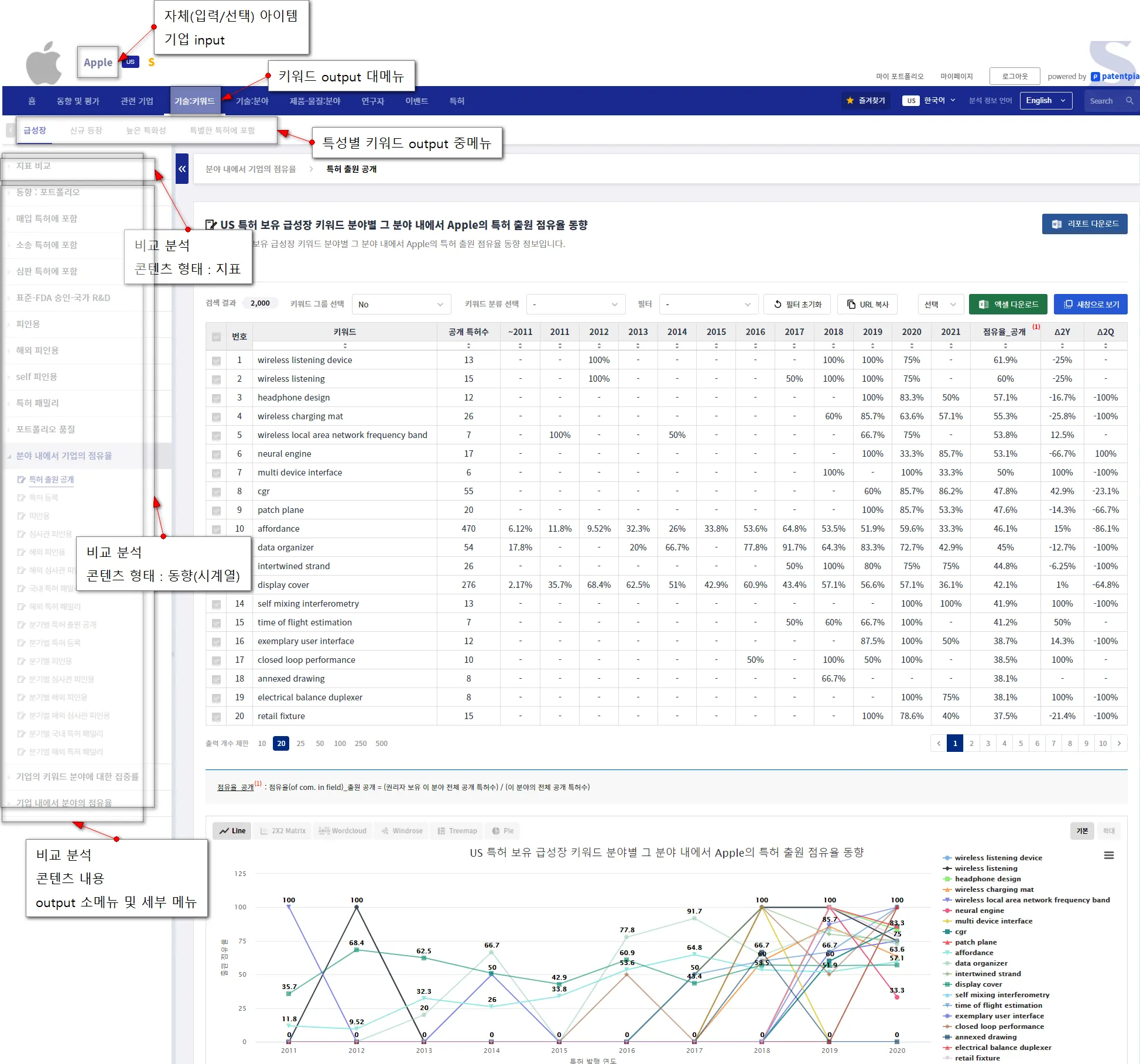Viewport: 1140px width, 1064px height.
Task: Click the star 즐겨찾기 favorites icon
Action: coord(850,101)
